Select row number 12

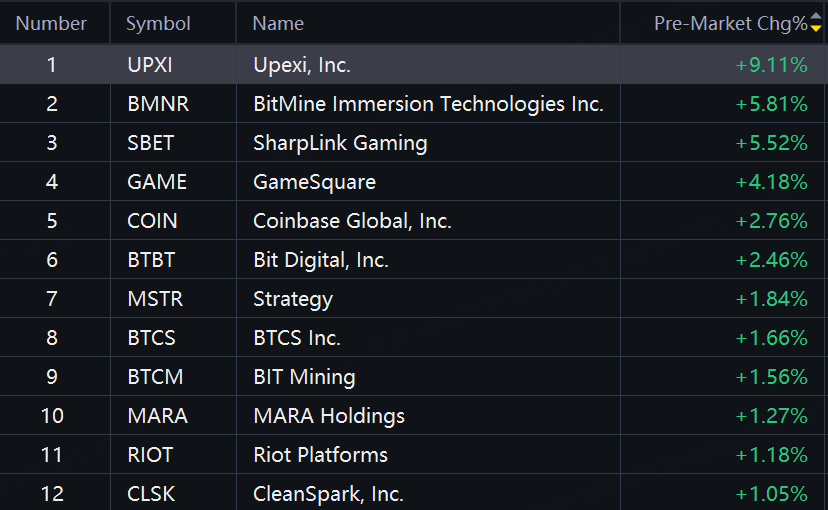pyautogui.click(x=52, y=494)
